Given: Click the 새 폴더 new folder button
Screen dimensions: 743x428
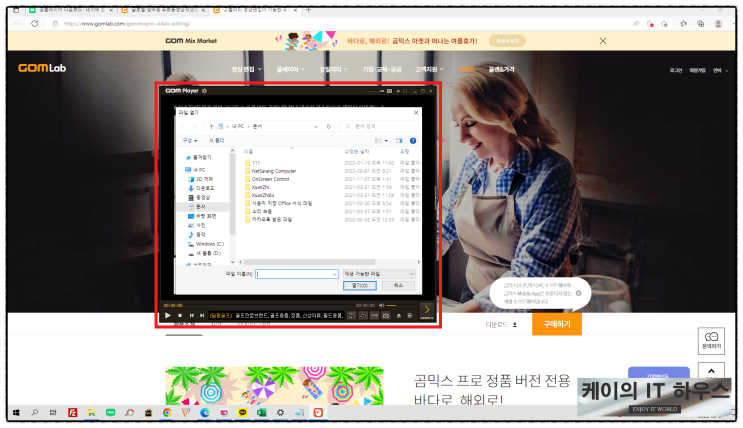Looking at the screenshot, I should tap(217, 141).
